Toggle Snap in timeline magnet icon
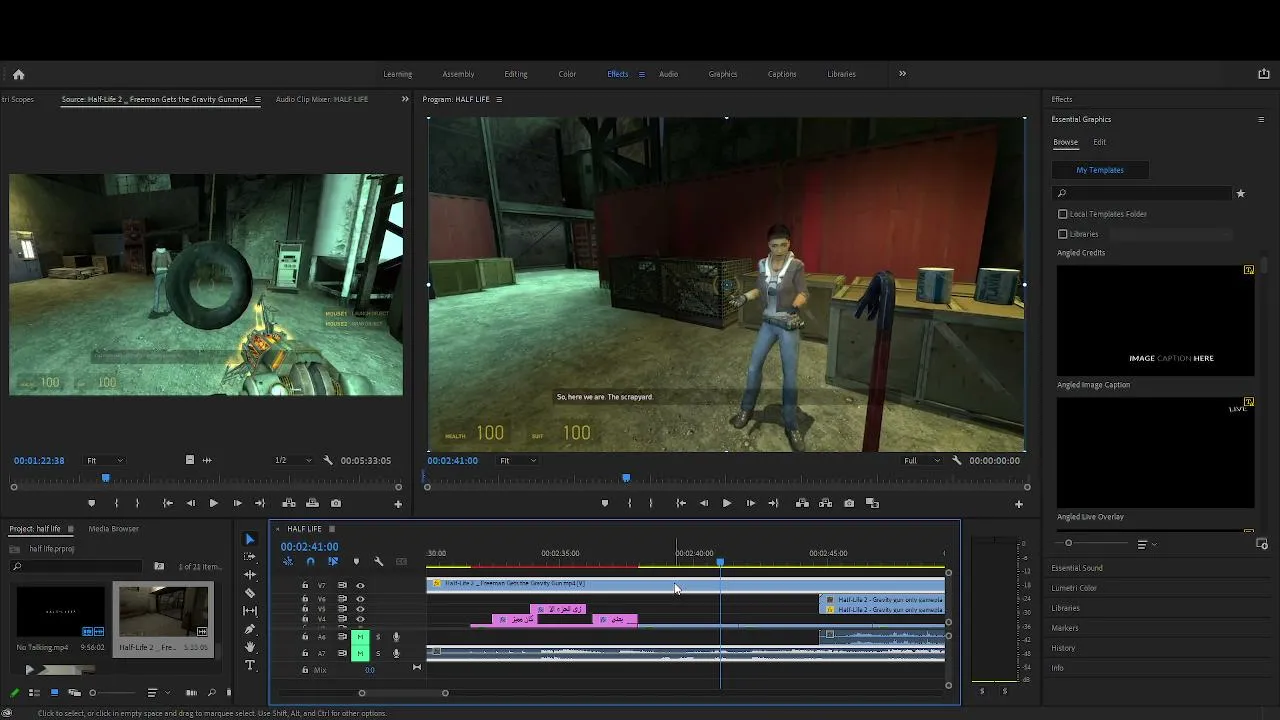Viewport: 1280px width, 720px height. point(310,562)
